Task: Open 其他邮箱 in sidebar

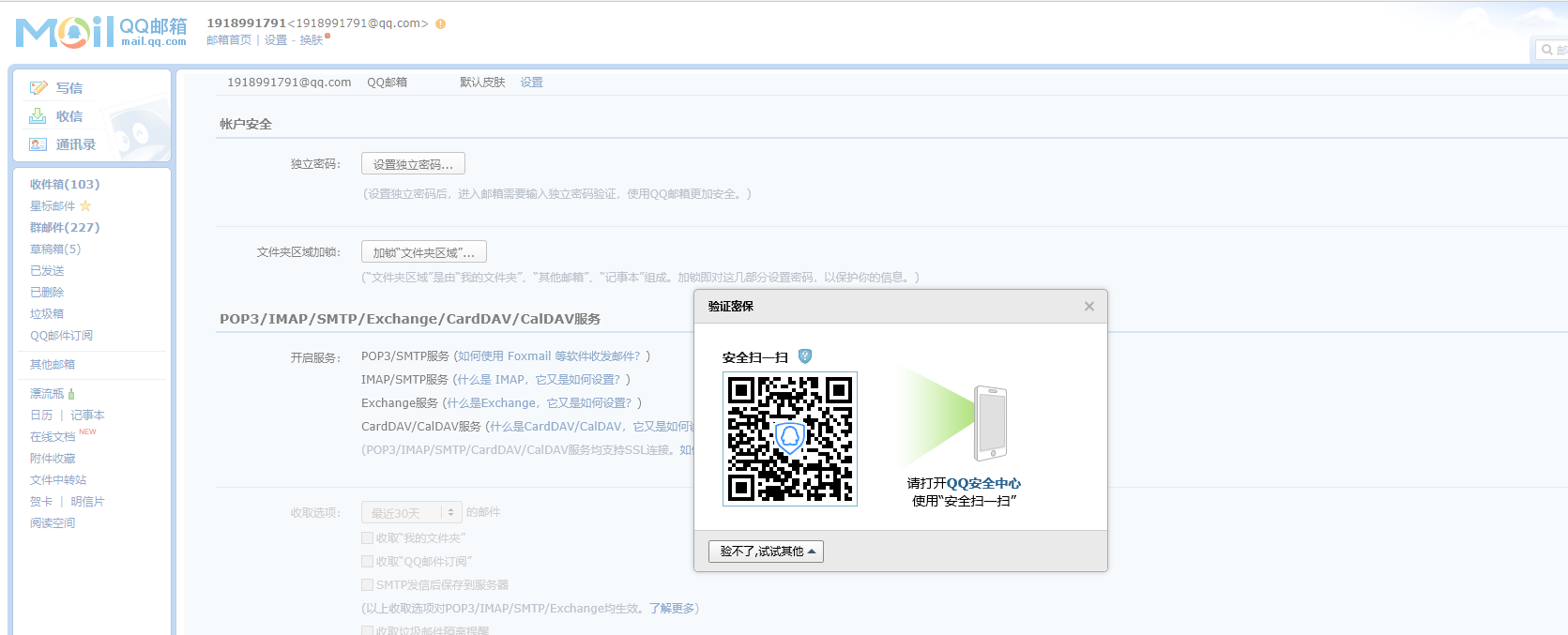Action: [53, 365]
